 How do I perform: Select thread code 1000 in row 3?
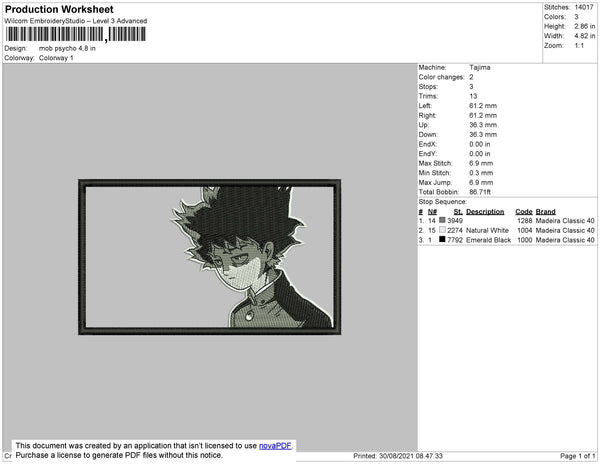pyautogui.click(x=525, y=240)
